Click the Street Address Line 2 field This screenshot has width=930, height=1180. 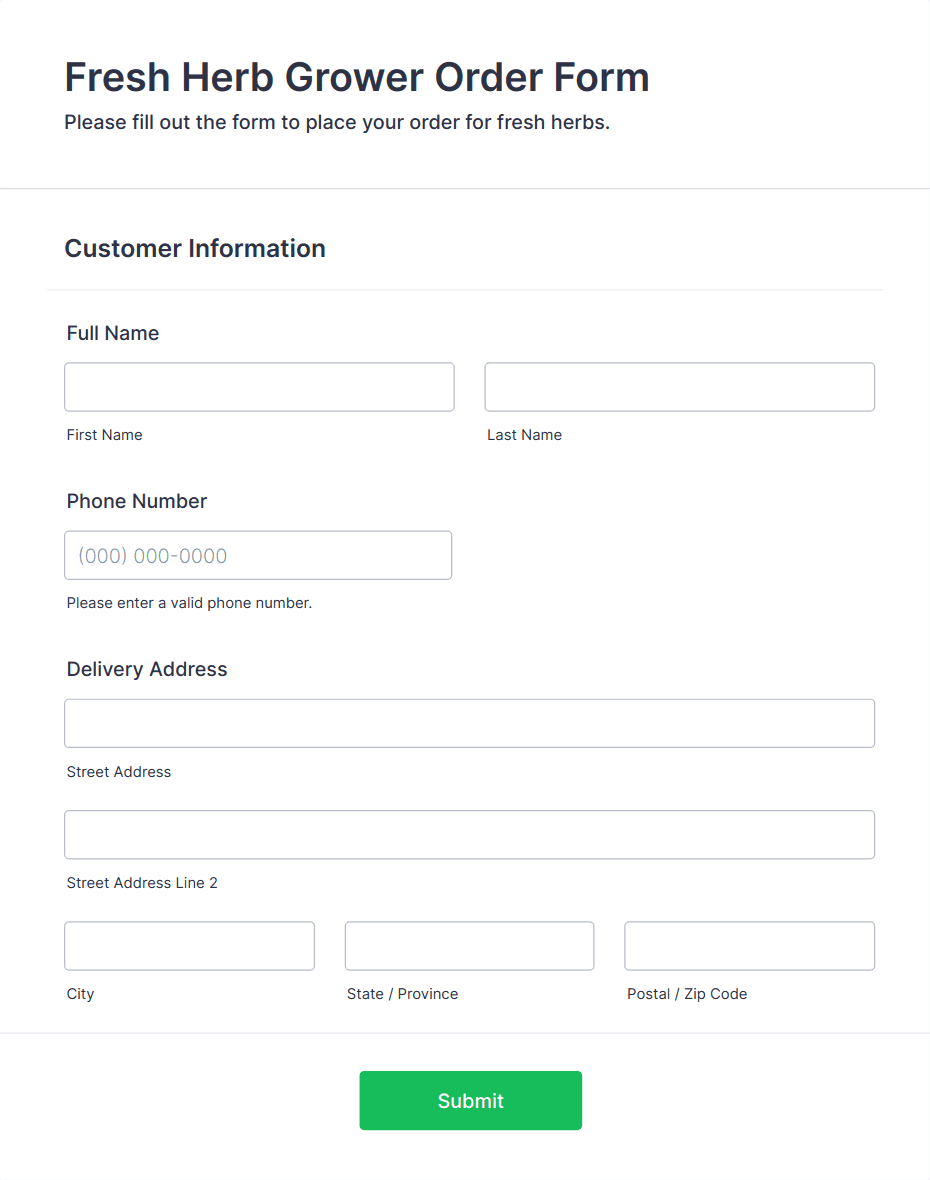[469, 834]
